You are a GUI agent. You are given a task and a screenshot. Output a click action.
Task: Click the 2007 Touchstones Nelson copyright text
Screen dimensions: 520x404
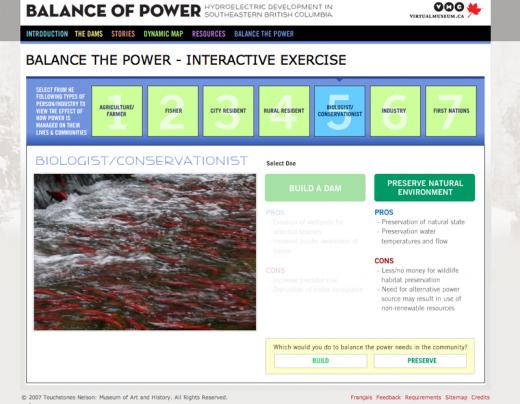[x=124, y=397]
